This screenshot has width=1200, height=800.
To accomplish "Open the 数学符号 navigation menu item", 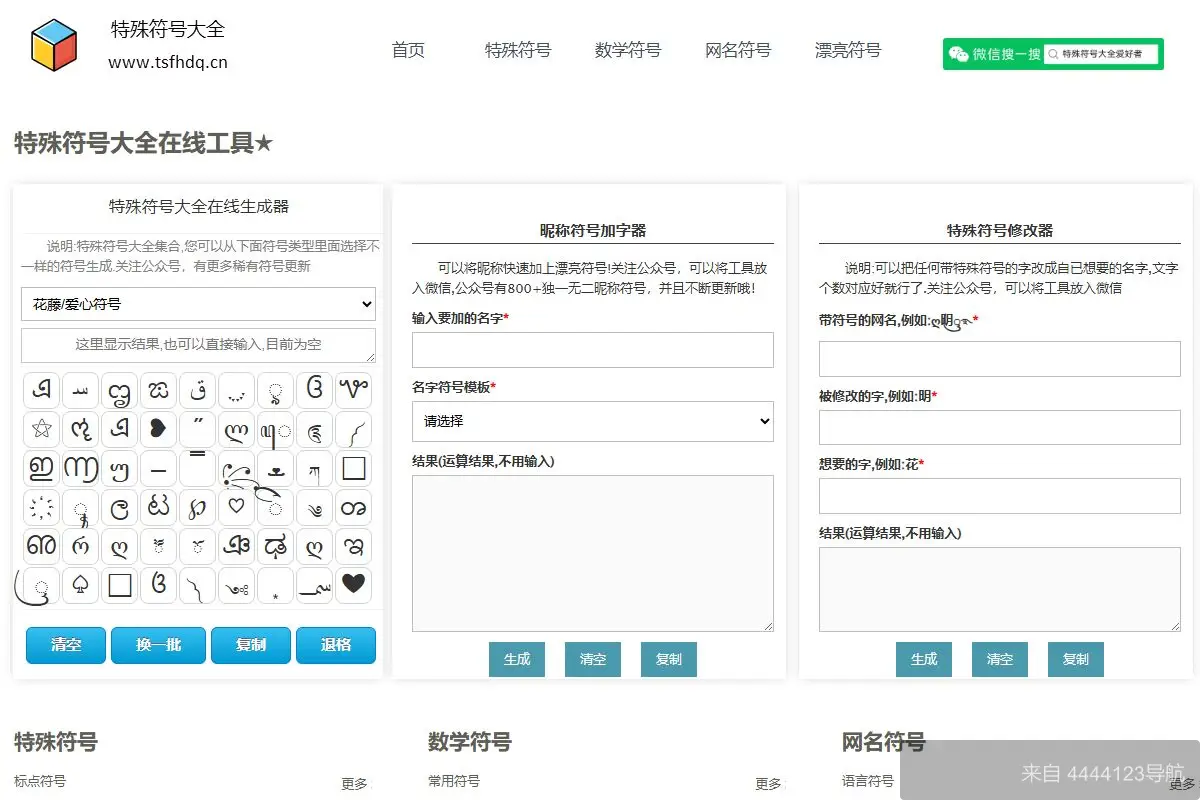I will point(628,50).
